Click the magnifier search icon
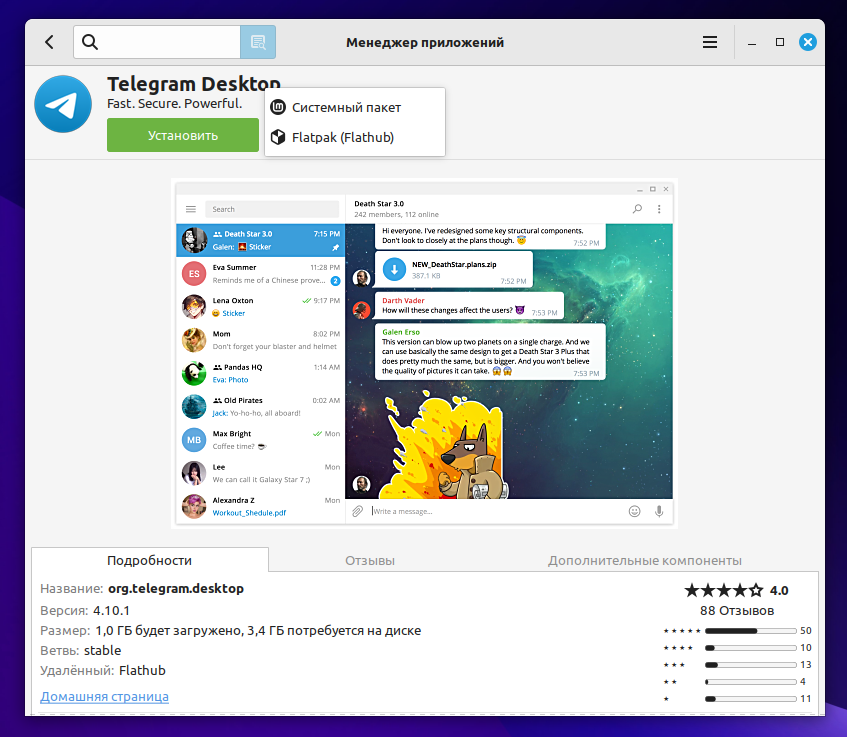 click(x=90, y=42)
